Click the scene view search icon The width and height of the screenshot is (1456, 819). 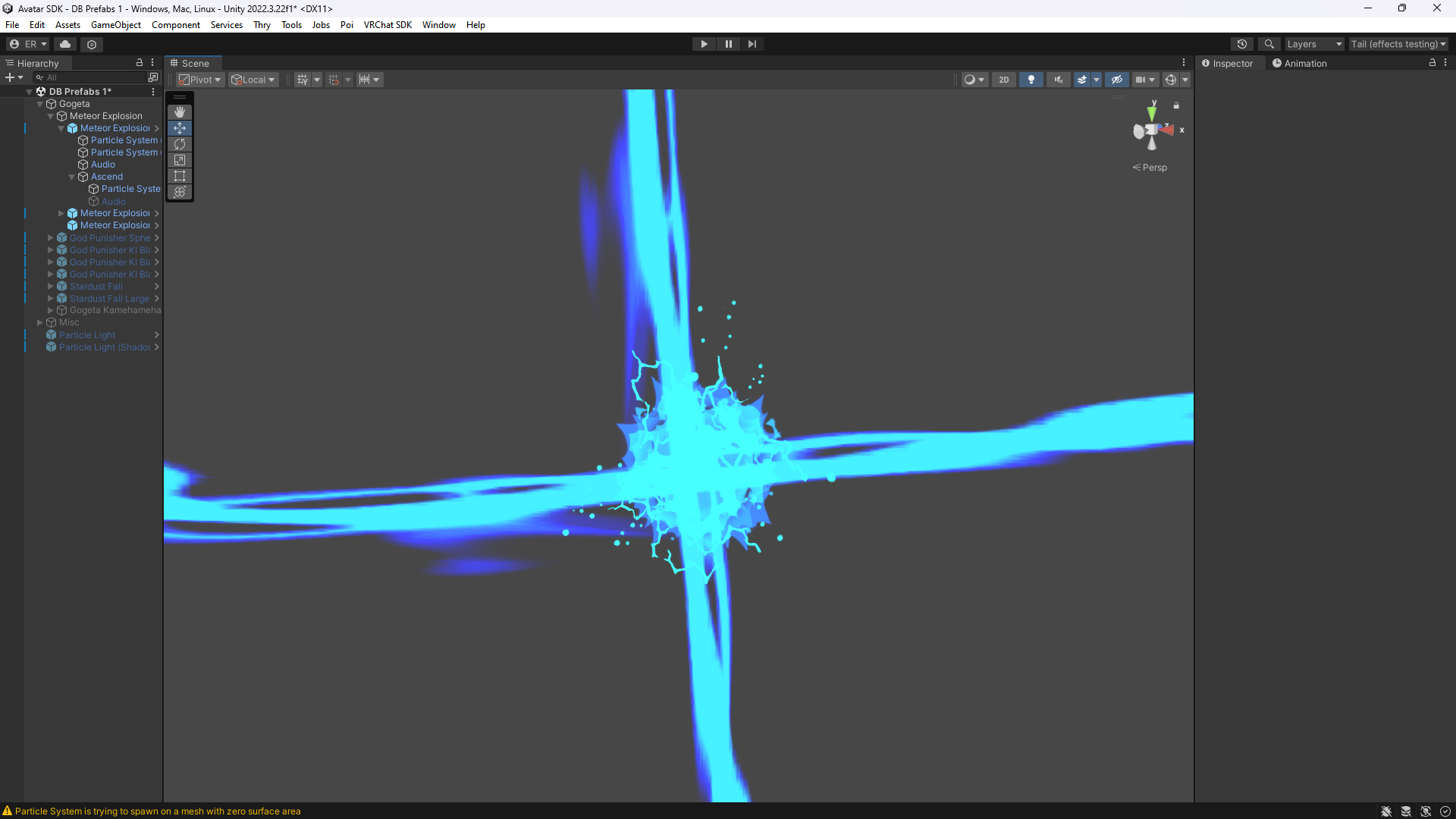tap(1269, 44)
